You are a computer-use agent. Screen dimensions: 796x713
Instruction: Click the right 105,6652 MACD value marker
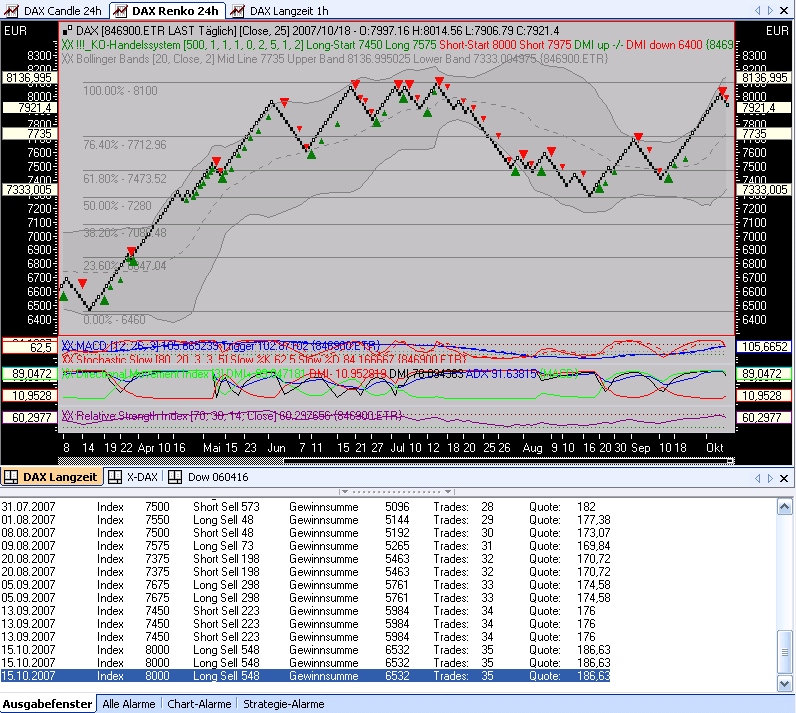(764, 347)
